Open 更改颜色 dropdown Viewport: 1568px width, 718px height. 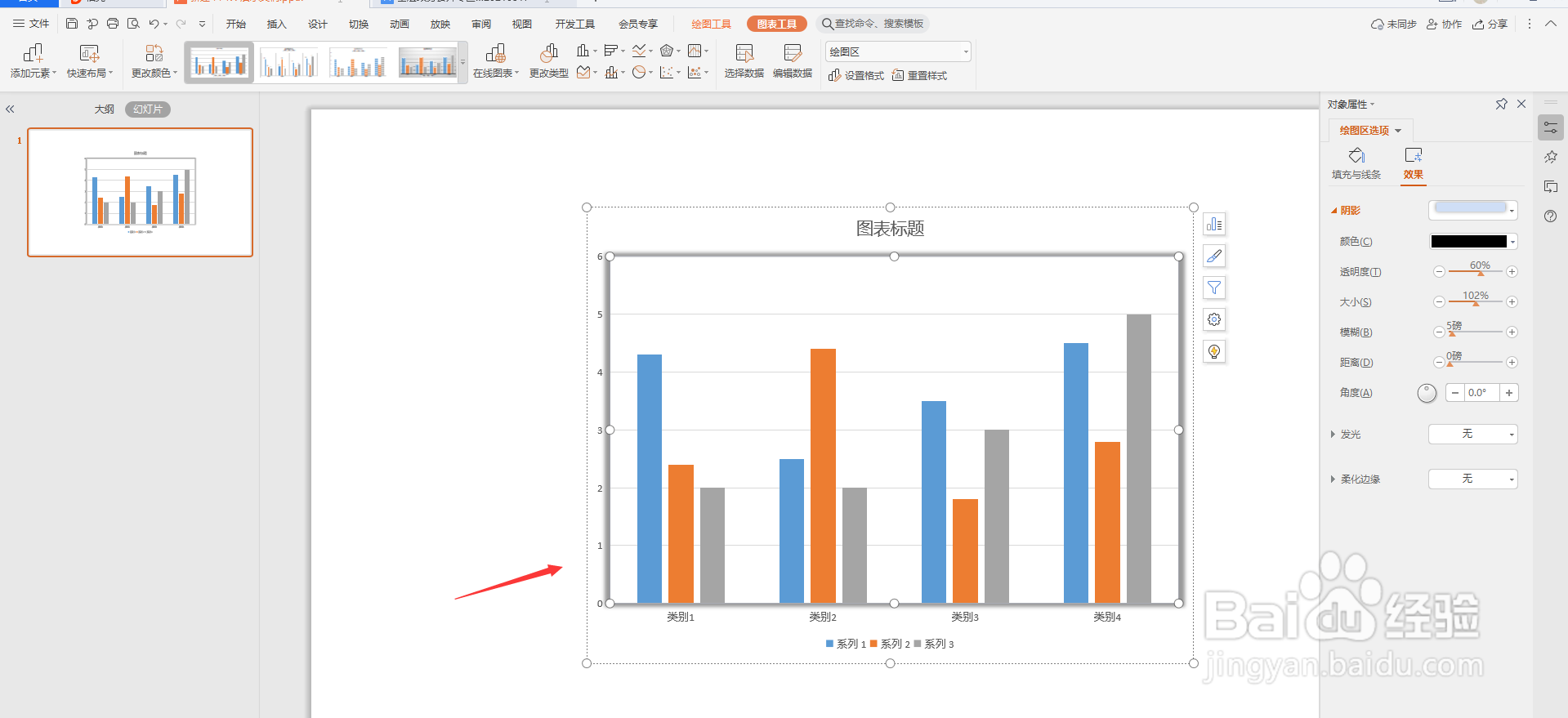pos(154,61)
